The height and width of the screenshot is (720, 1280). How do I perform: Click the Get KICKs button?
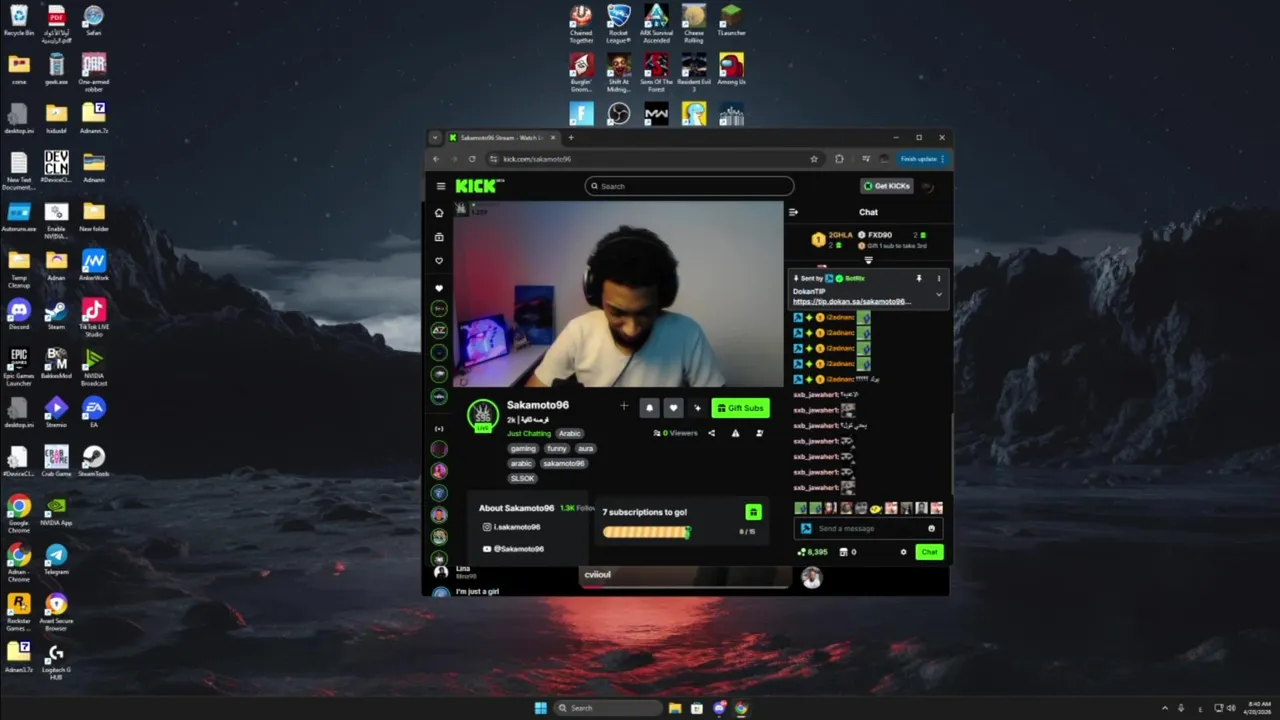[x=887, y=186]
